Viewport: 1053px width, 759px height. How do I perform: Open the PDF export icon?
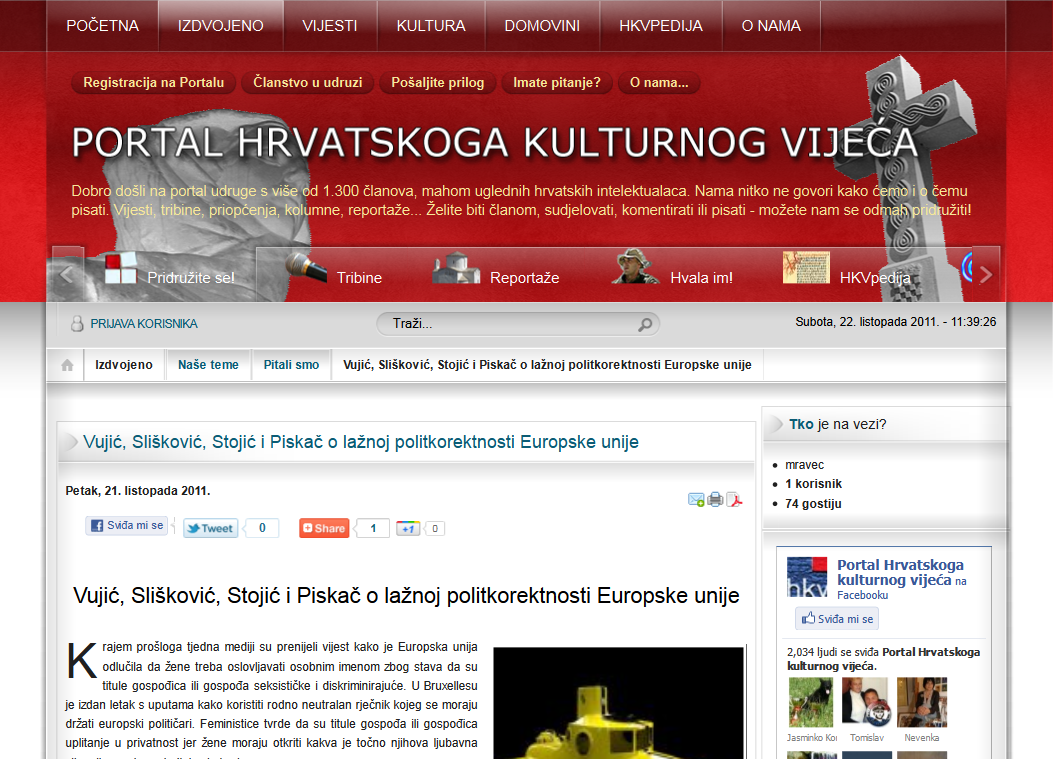tap(734, 500)
